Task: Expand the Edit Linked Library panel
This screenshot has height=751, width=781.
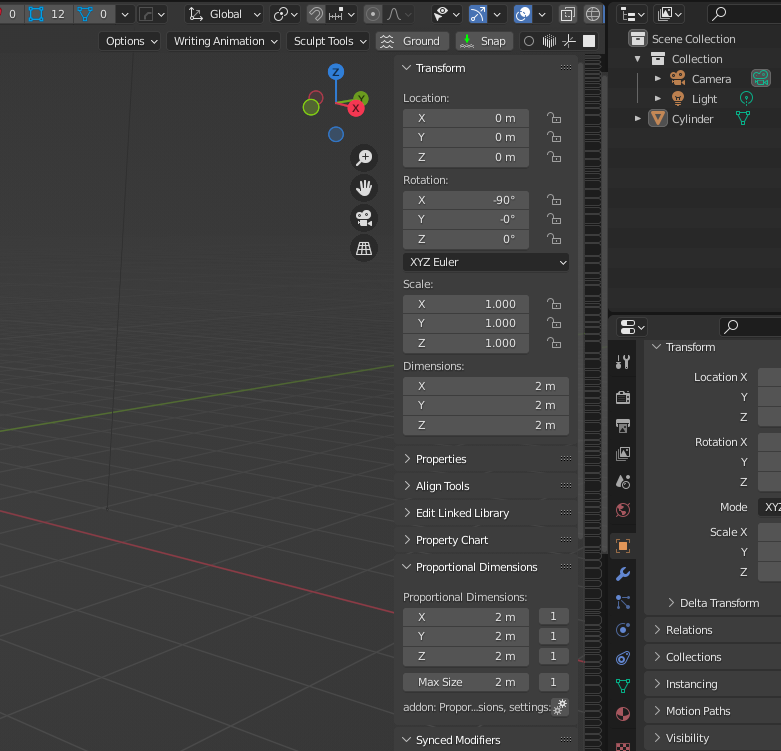Action: [462, 513]
